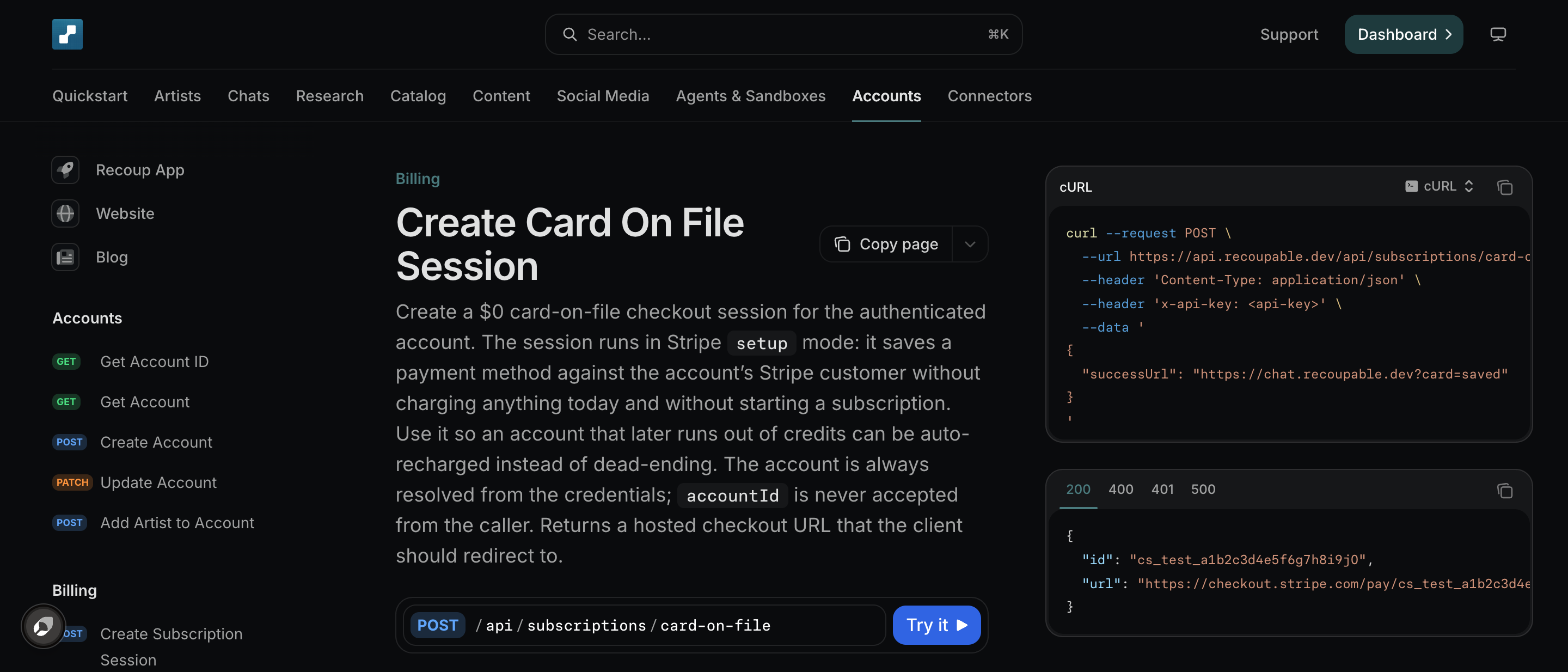Click the Billing breadcrumb label

click(x=418, y=179)
